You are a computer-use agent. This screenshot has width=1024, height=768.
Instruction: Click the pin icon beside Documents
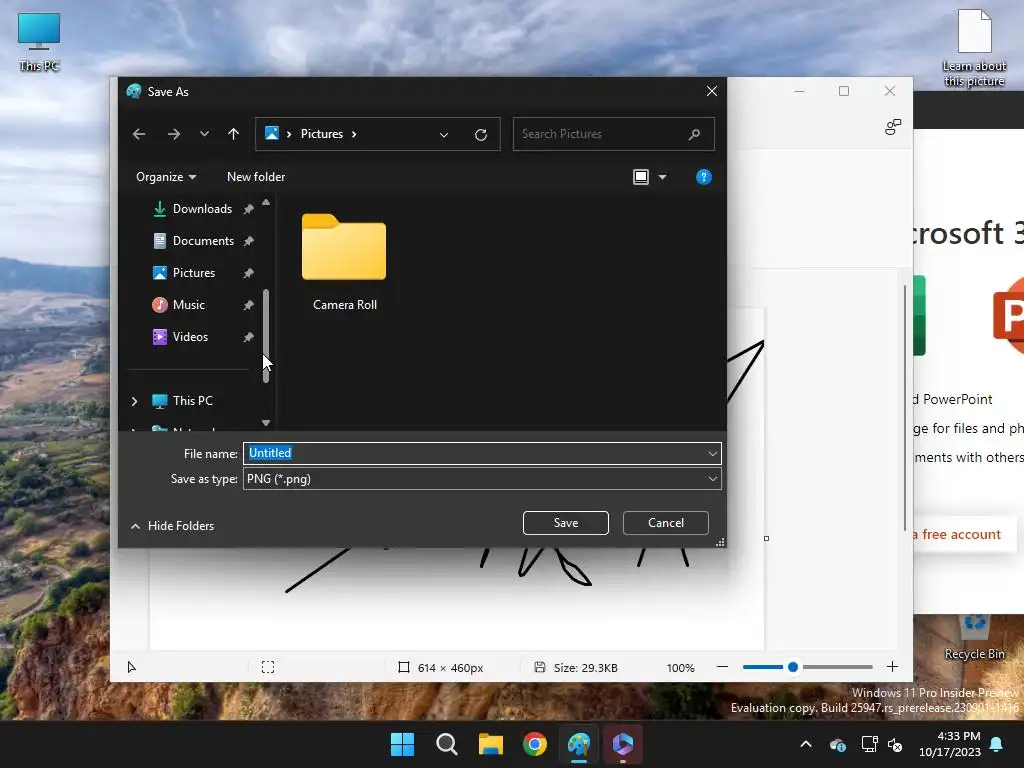(248, 241)
